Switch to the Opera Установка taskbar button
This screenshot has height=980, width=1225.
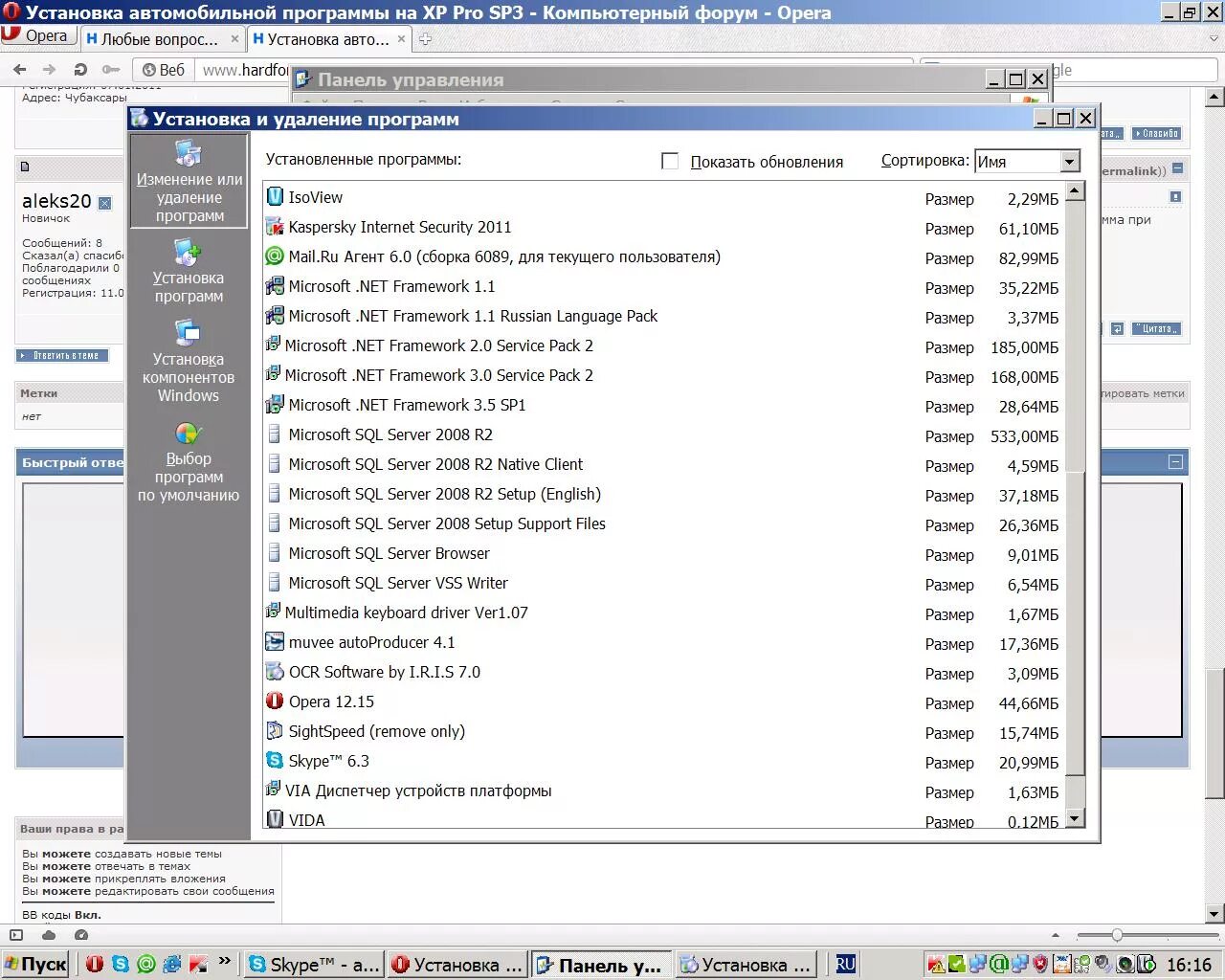pyautogui.click(x=457, y=965)
